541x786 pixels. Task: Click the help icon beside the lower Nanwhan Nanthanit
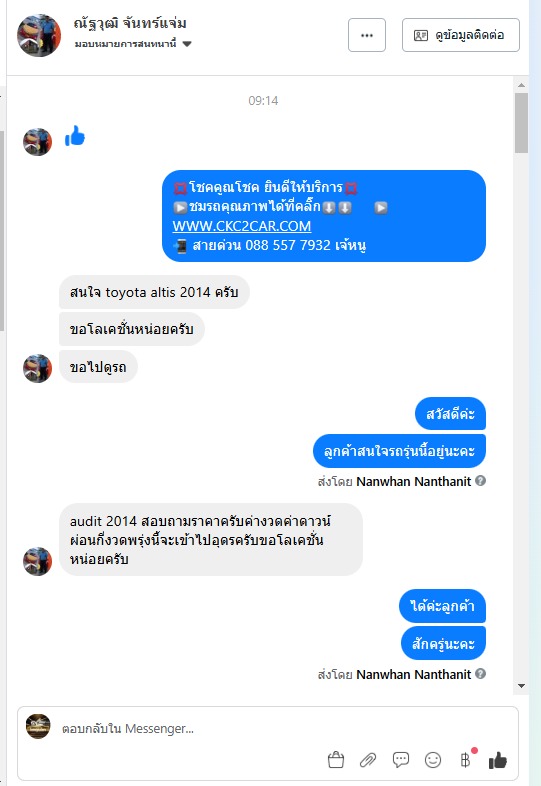point(480,673)
